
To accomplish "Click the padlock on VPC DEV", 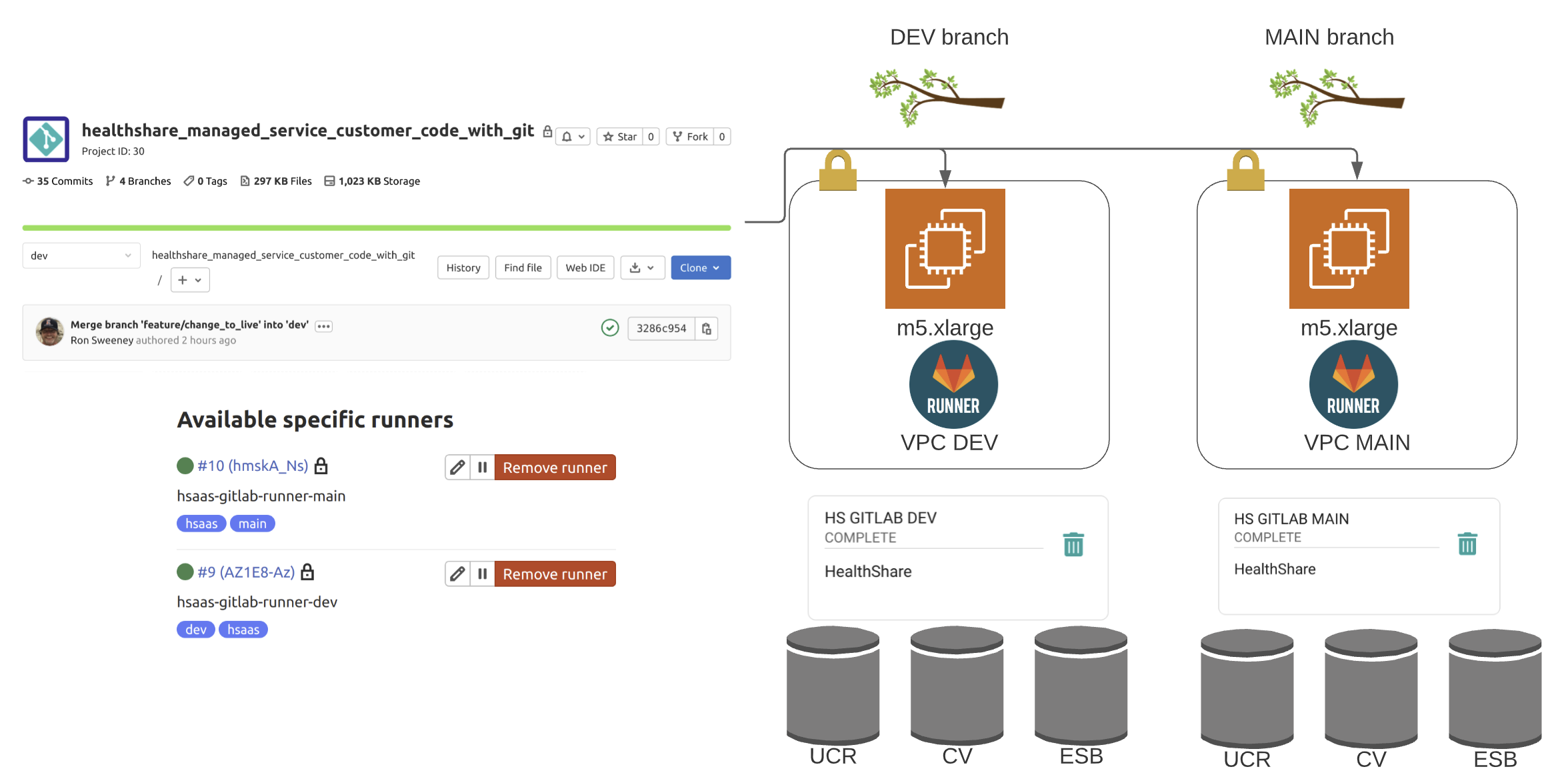I will click(838, 170).
